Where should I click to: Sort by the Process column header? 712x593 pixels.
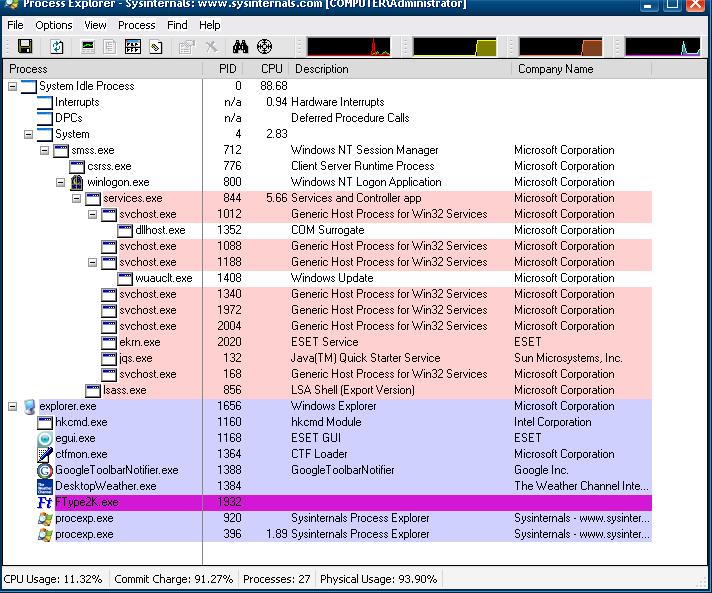(103, 69)
